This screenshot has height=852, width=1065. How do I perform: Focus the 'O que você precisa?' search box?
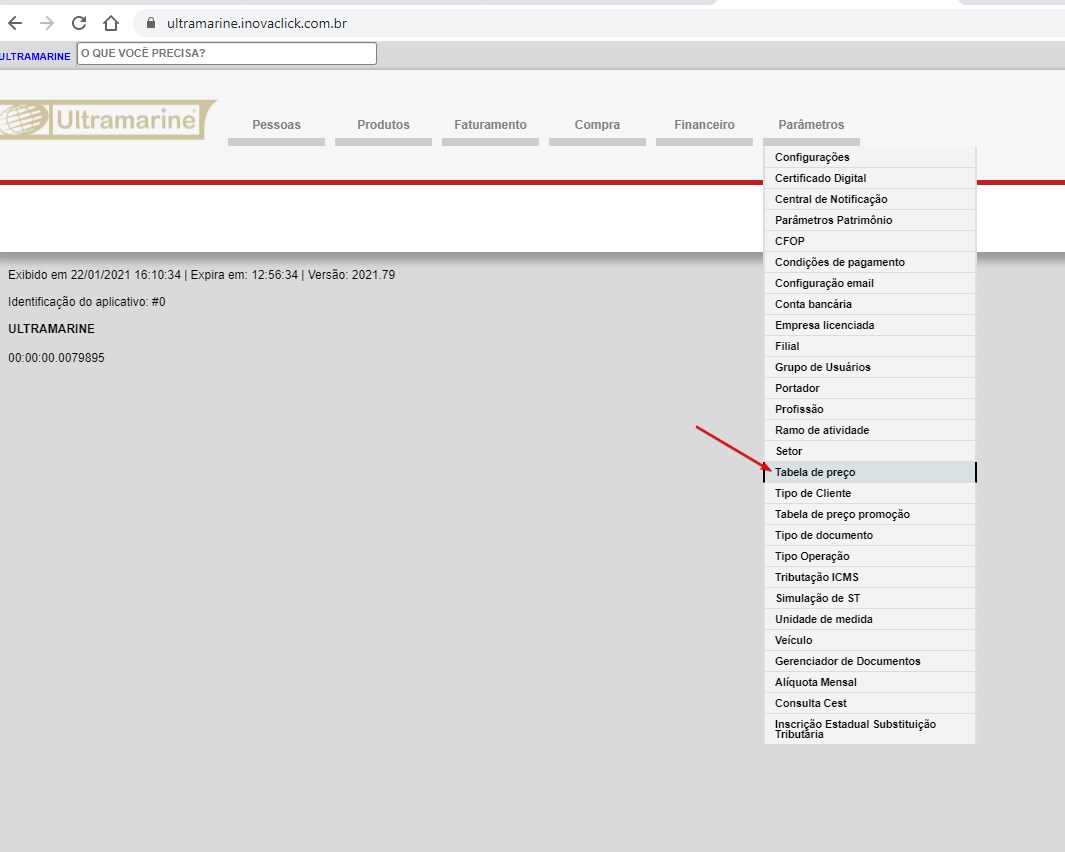[227, 54]
